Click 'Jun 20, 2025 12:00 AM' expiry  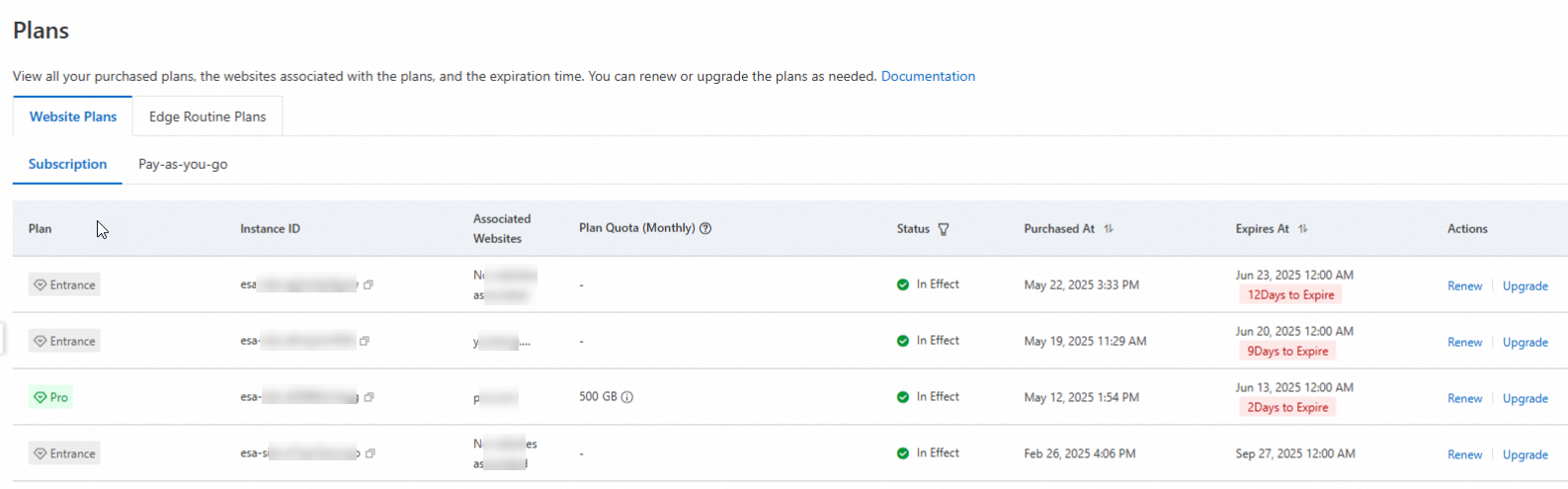point(1294,331)
